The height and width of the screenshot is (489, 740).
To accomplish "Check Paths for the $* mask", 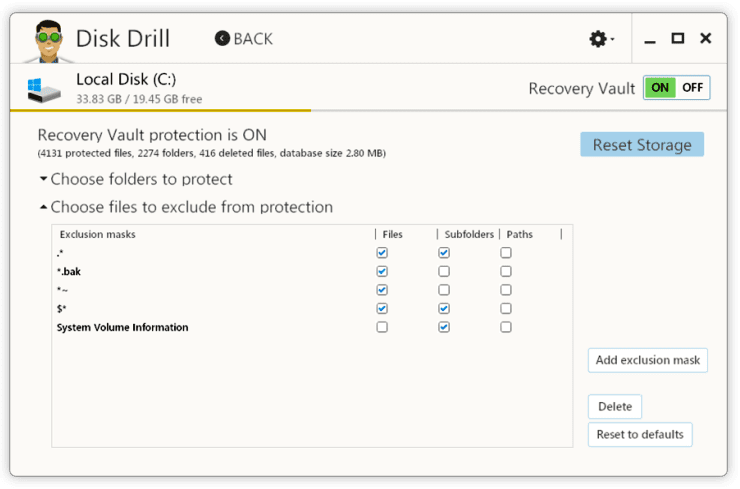I will (506, 309).
